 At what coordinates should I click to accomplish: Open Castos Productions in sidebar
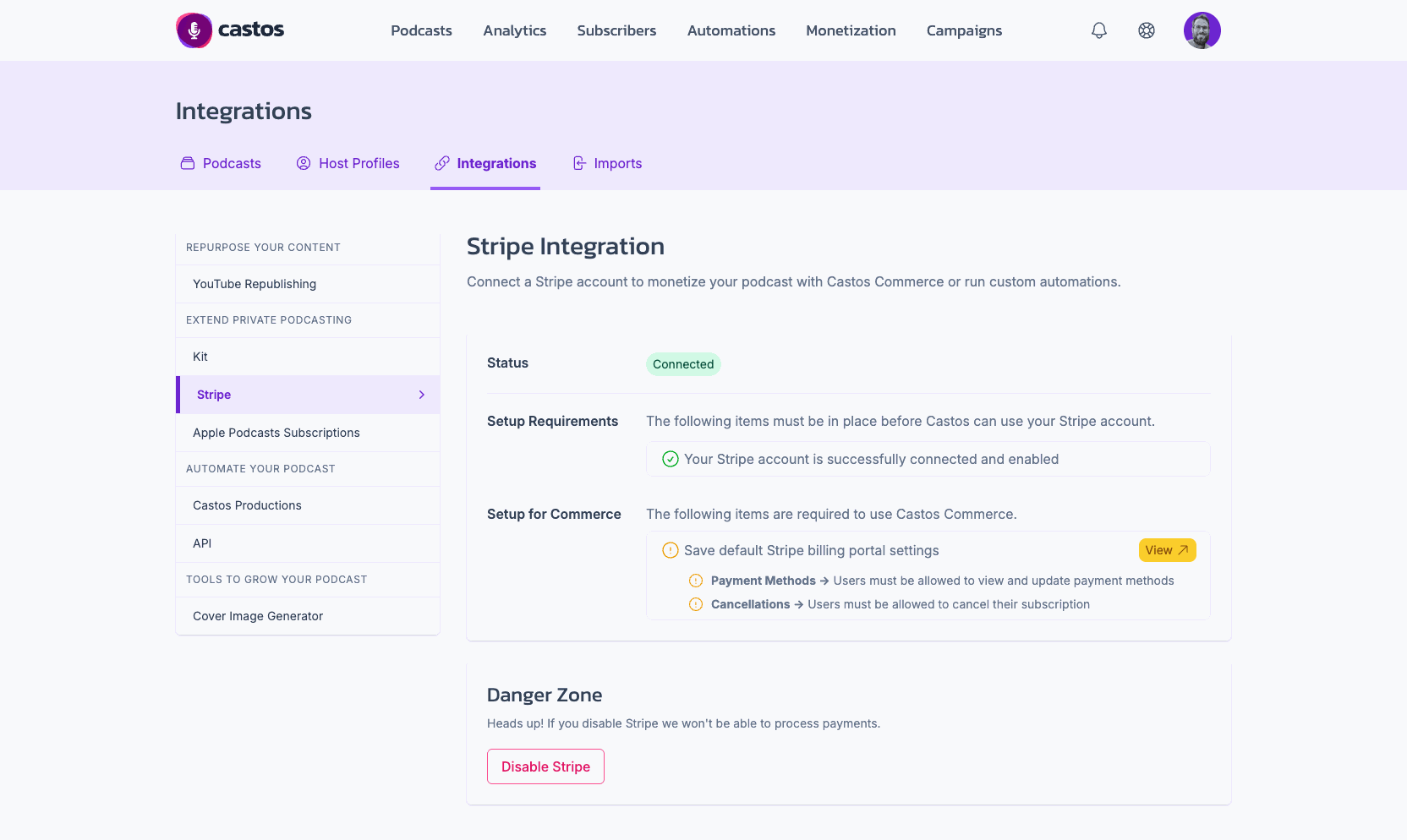308,505
